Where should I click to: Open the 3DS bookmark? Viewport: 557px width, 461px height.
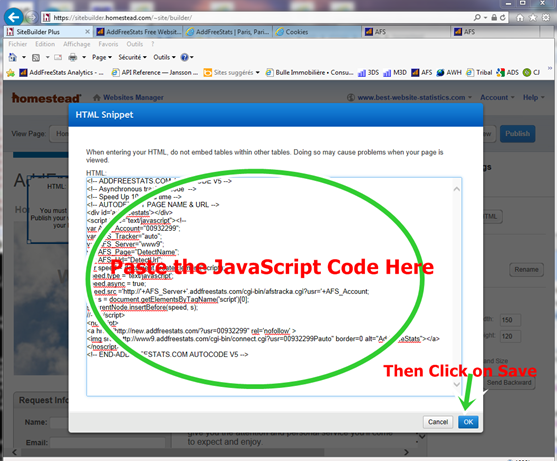(368, 73)
